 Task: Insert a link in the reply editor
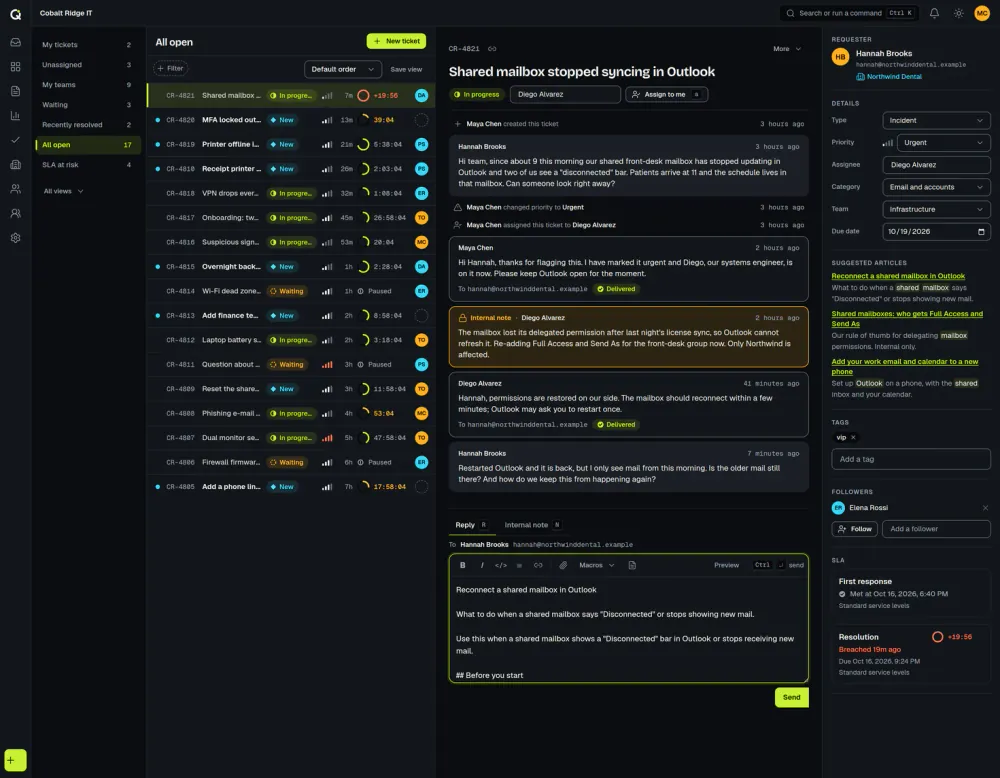coord(538,565)
